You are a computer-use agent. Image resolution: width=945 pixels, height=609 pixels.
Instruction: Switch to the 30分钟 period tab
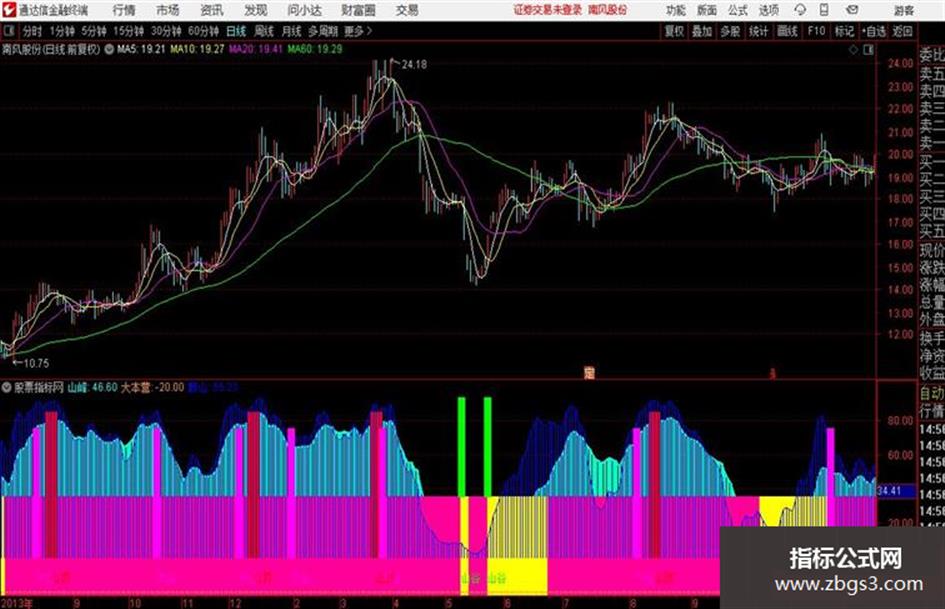(x=166, y=31)
